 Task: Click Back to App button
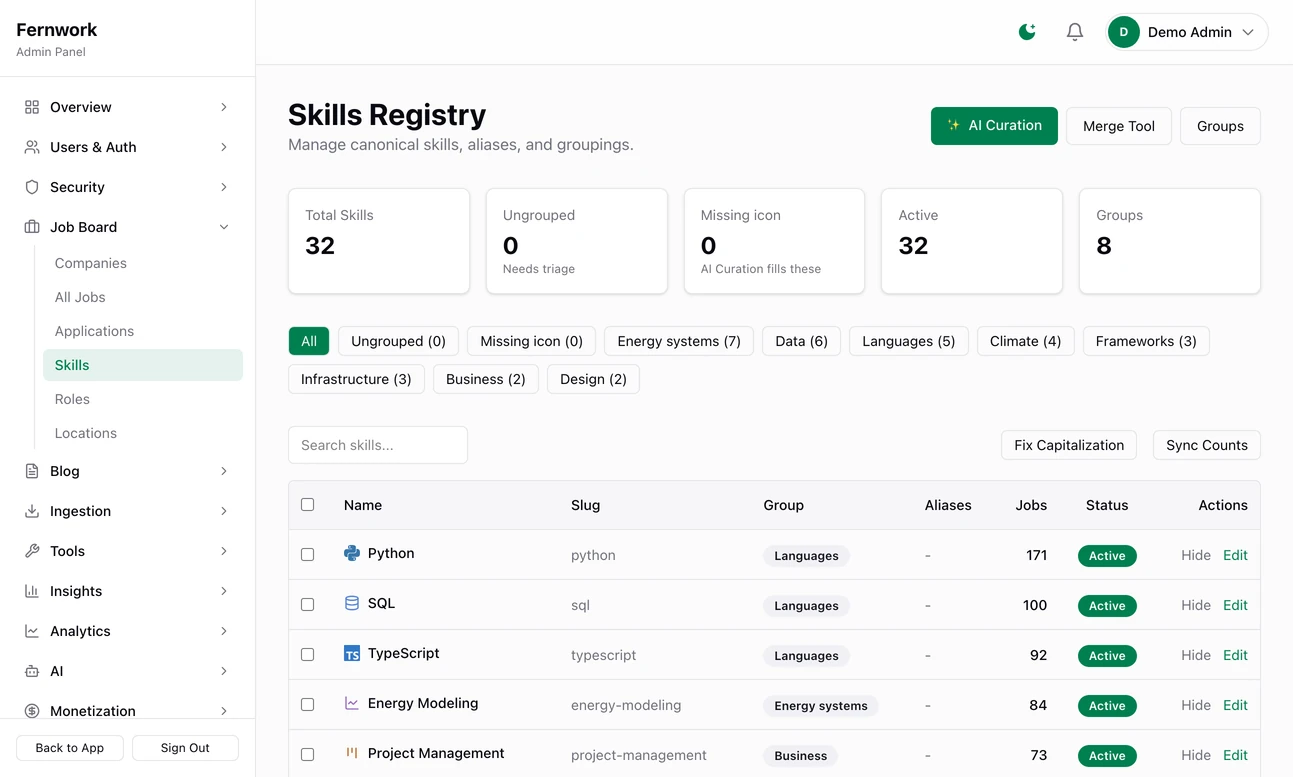click(x=70, y=748)
